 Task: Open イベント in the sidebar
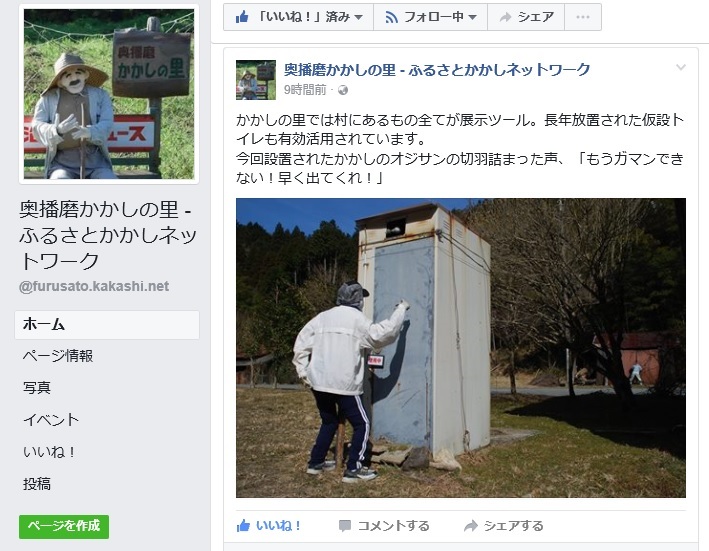(x=51, y=420)
